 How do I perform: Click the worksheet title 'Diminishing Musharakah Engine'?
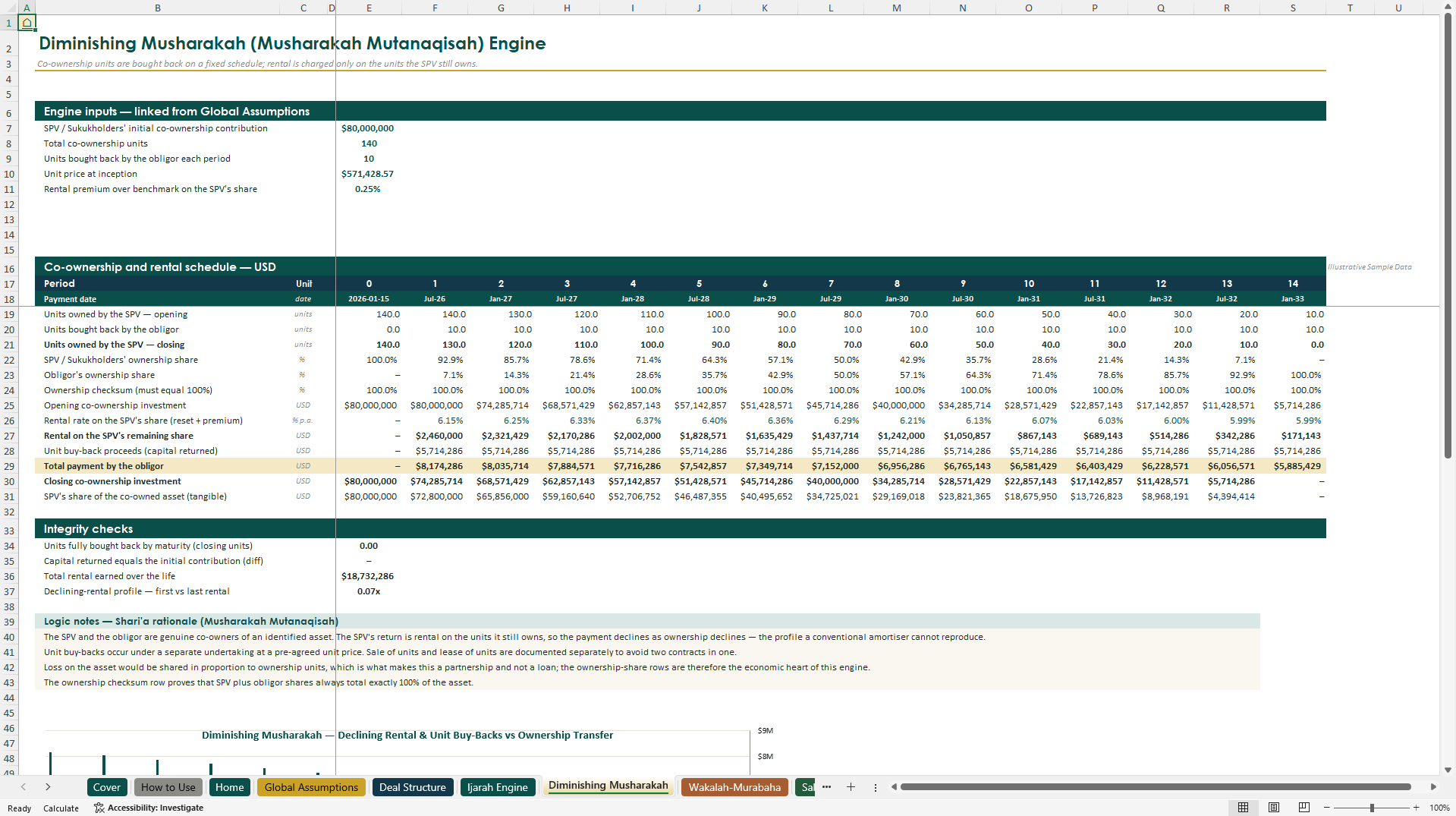pos(292,43)
